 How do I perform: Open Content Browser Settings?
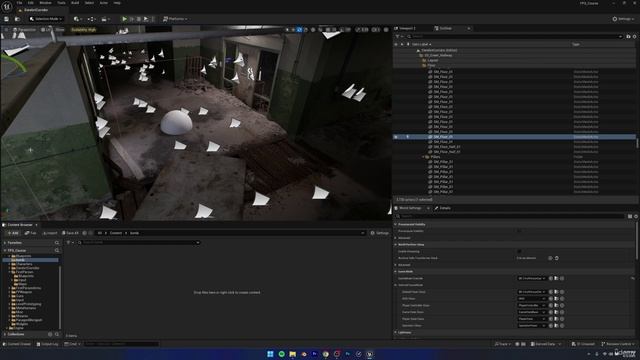(x=380, y=233)
